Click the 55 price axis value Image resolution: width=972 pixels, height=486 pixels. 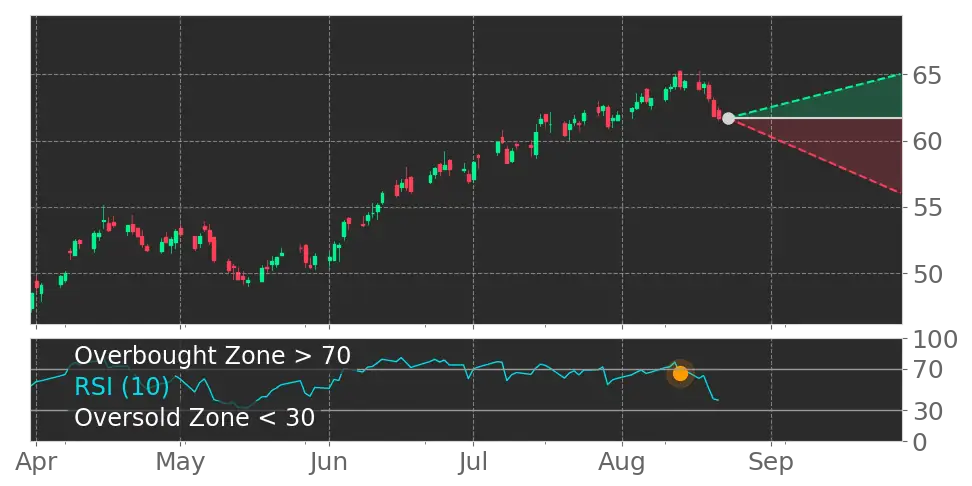pyautogui.click(x=927, y=208)
